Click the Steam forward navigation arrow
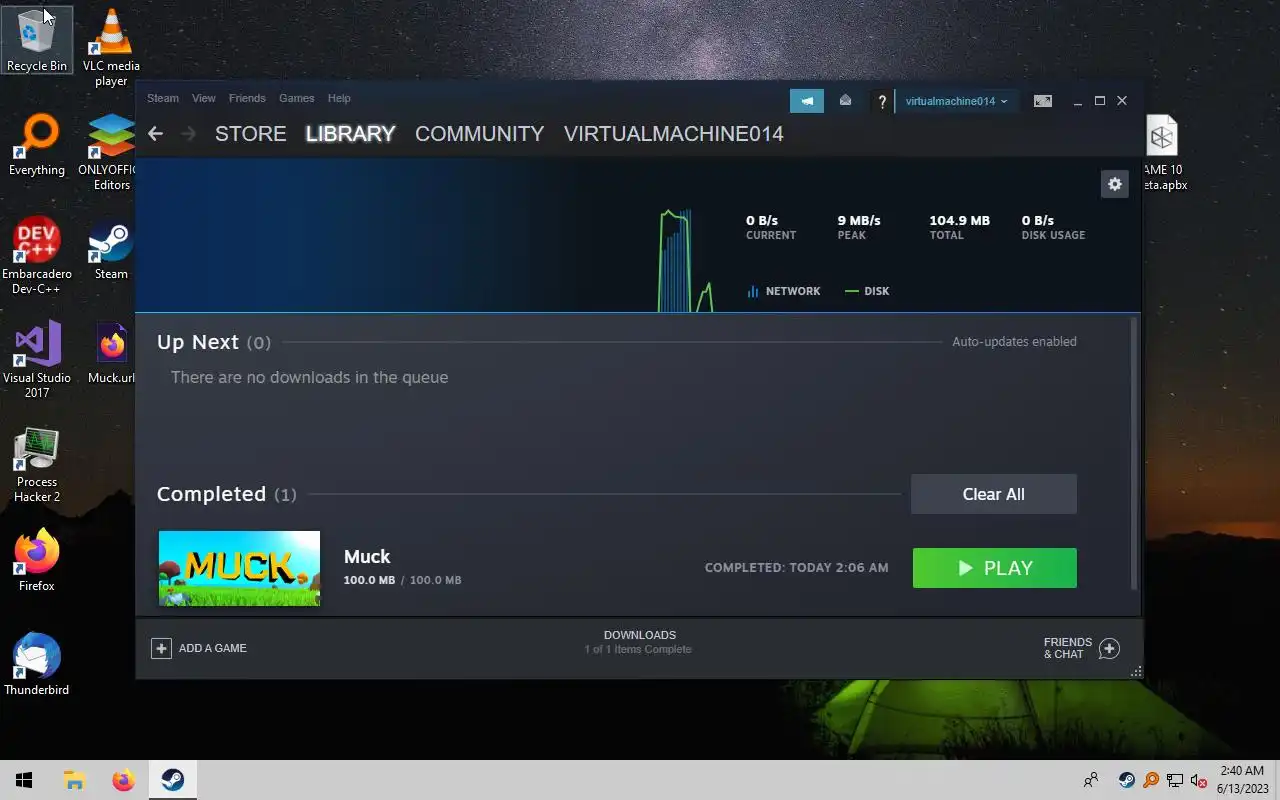The image size is (1280, 800). 189,133
